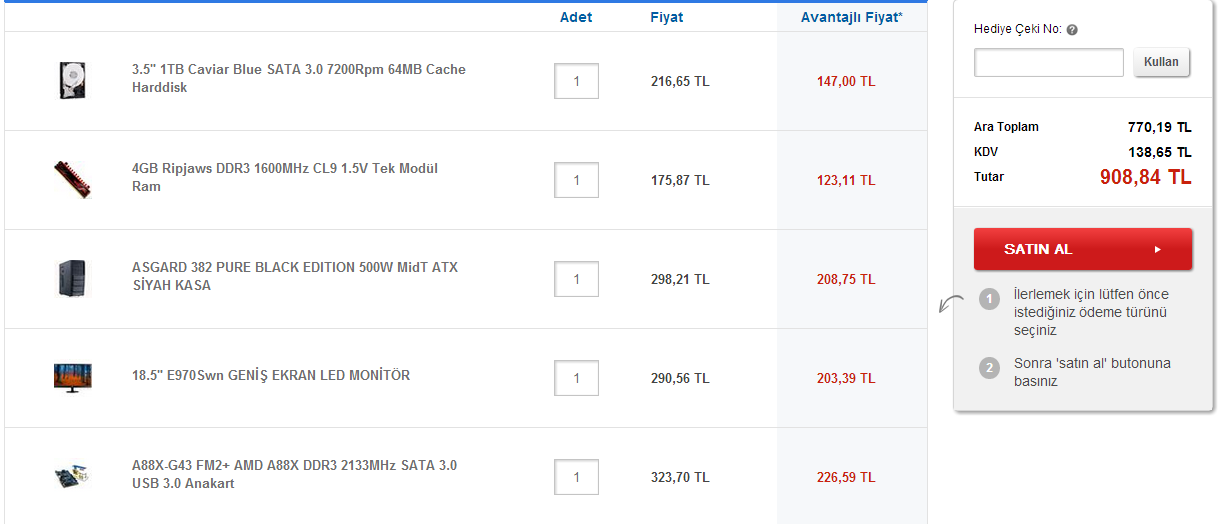Click the Caviar Blue Harddisk product name

tap(298, 79)
